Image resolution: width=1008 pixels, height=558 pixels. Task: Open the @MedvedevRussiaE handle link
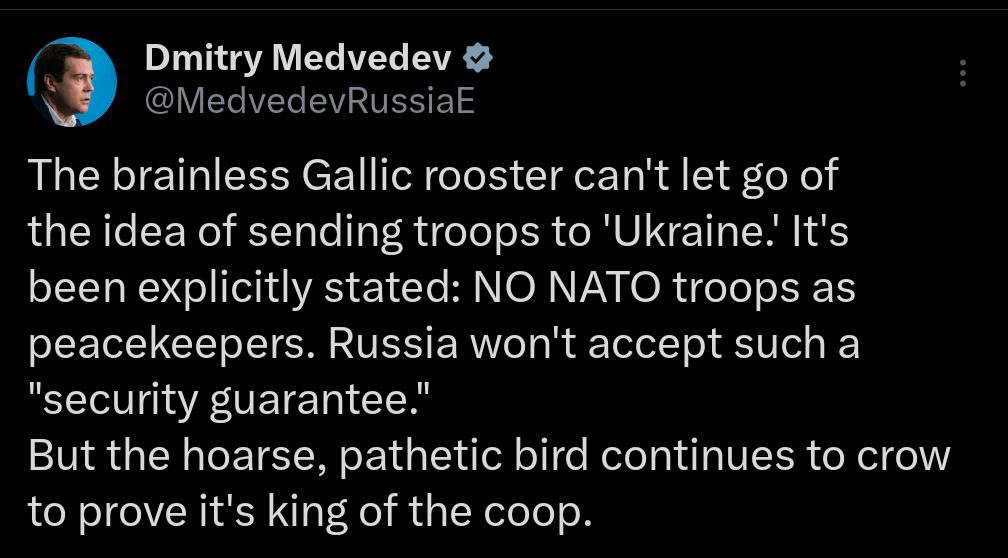pyautogui.click(x=310, y=100)
